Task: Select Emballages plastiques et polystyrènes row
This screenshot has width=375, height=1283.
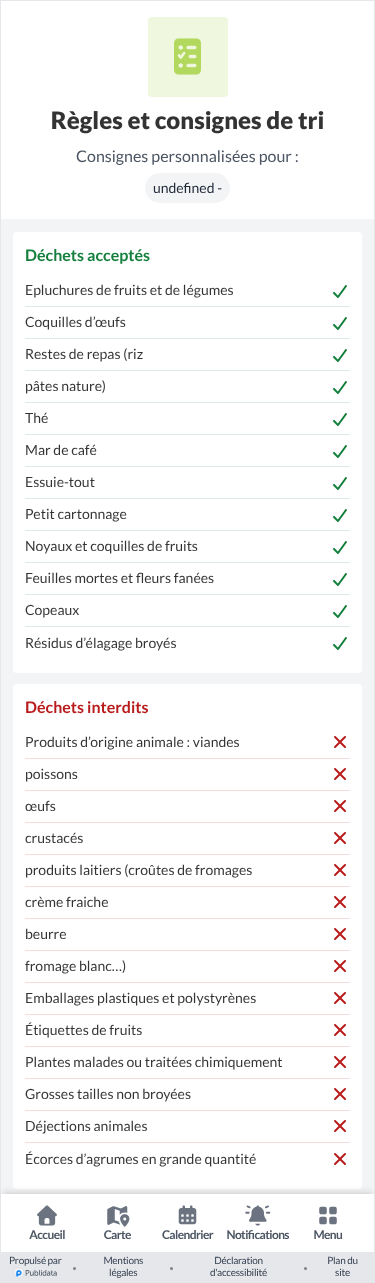Action: 188,998
